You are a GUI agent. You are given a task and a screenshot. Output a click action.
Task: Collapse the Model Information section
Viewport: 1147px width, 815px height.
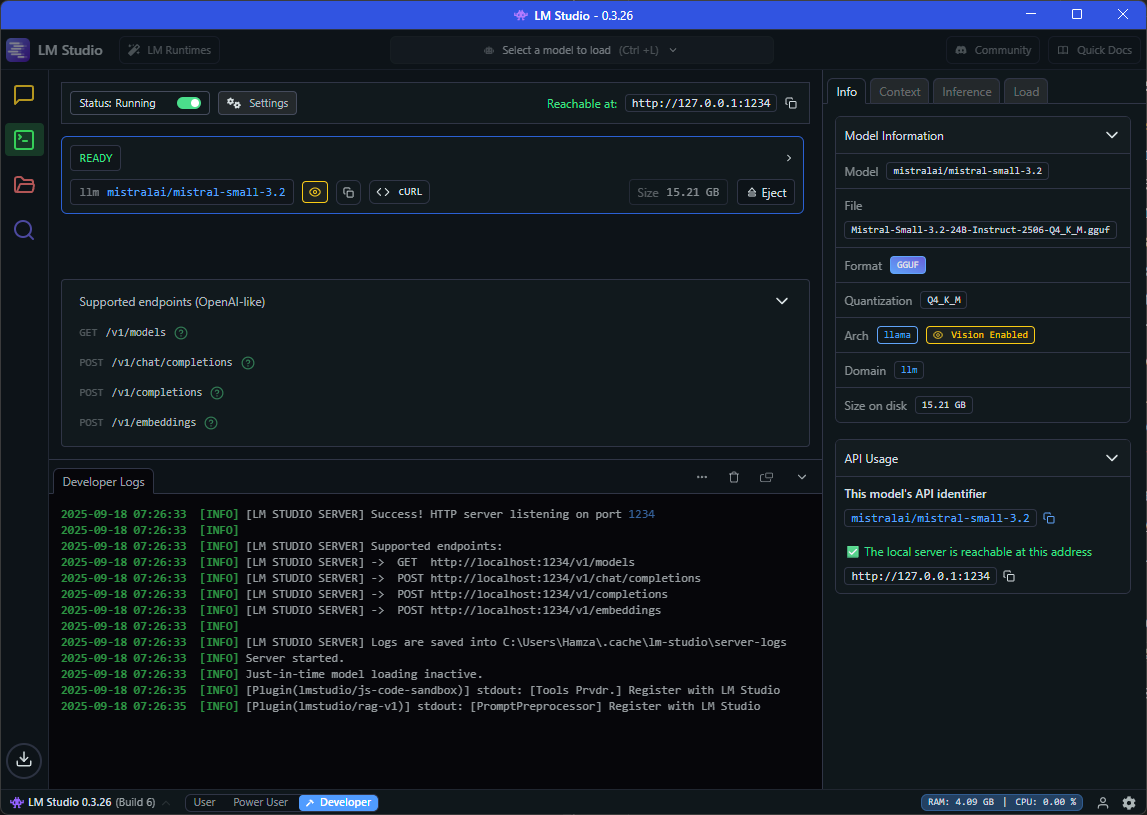[x=1111, y=136]
